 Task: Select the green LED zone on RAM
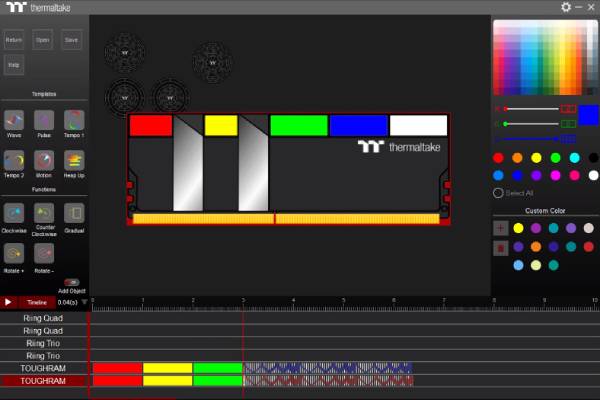pos(299,126)
